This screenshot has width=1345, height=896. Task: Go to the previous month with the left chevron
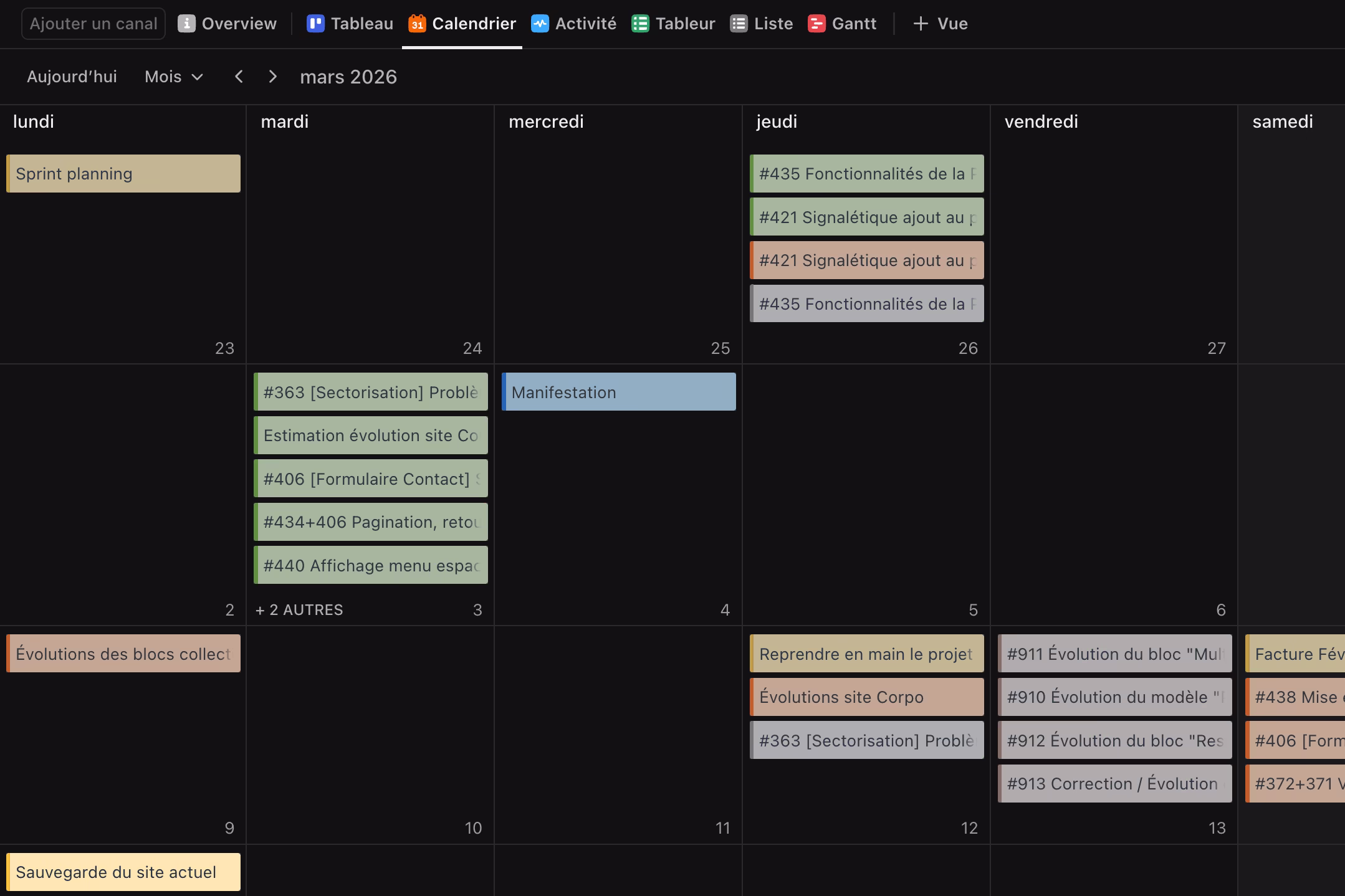[x=239, y=77]
